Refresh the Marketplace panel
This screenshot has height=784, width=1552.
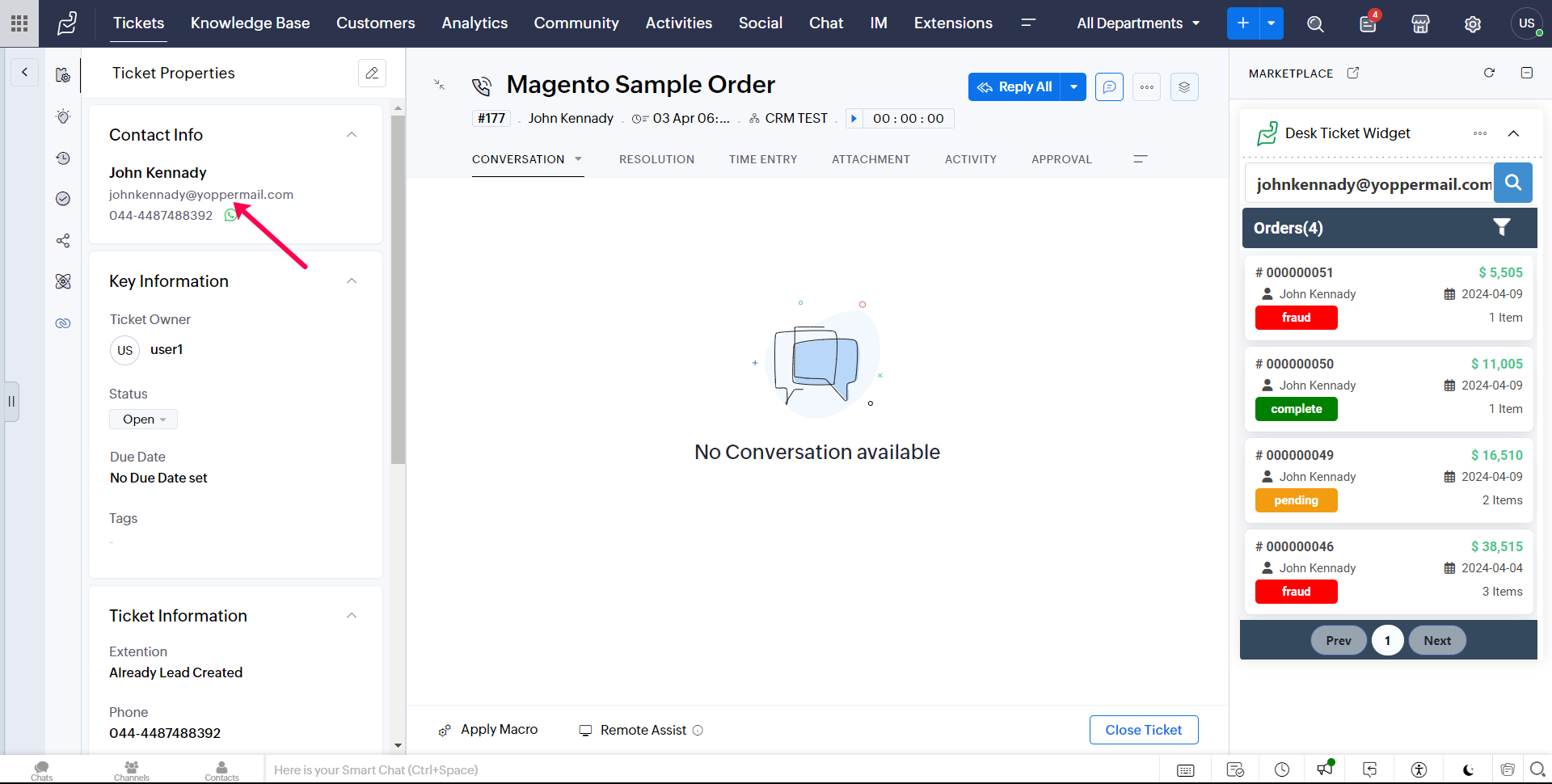(1489, 73)
